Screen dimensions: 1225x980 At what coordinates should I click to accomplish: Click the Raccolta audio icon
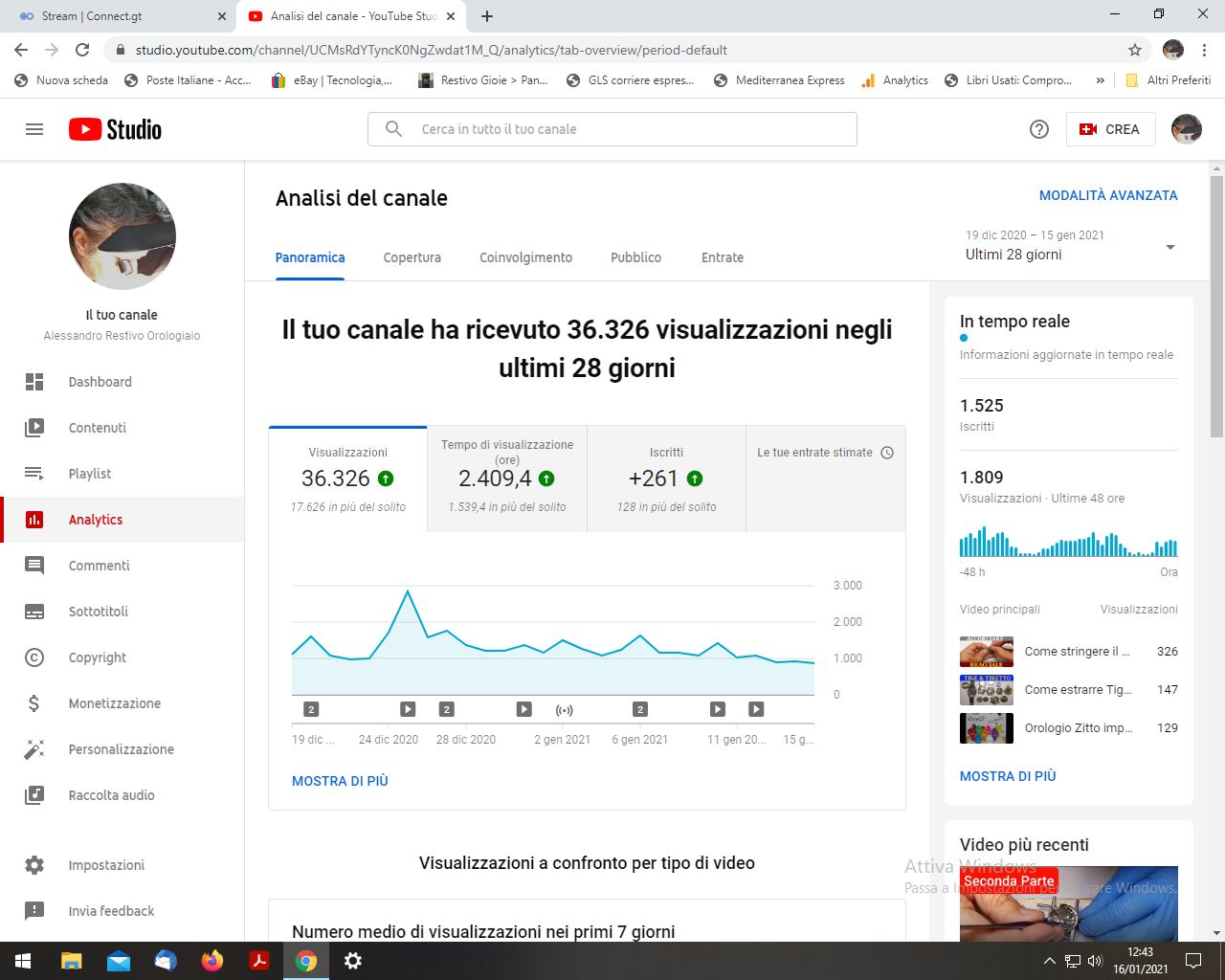34,795
